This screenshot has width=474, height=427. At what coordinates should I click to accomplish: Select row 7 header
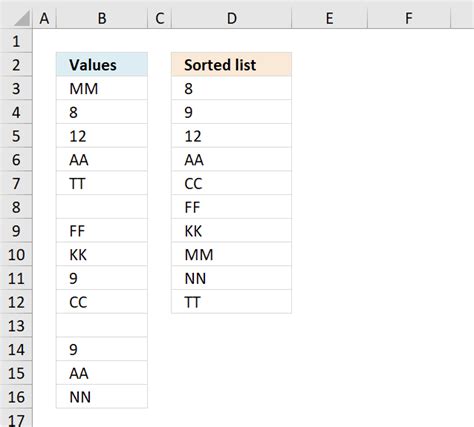[x=16, y=183]
